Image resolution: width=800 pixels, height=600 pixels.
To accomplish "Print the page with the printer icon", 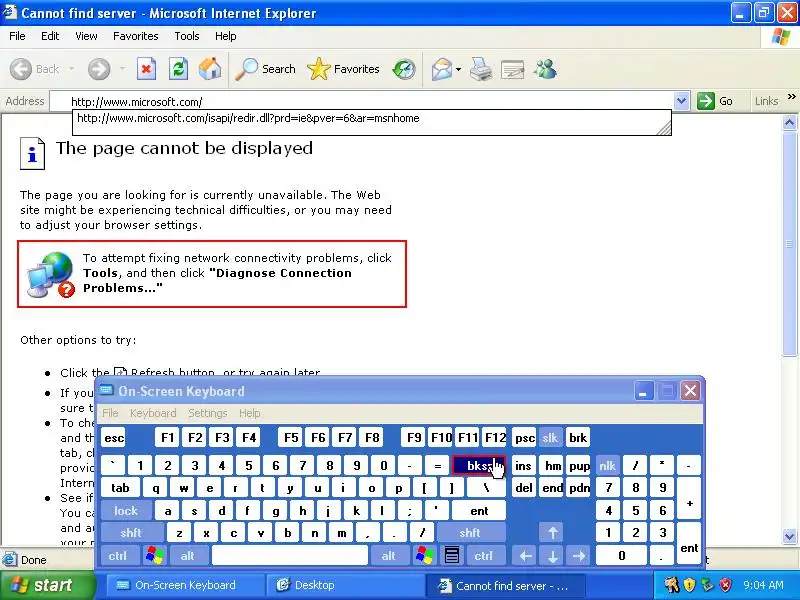I will click(x=480, y=69).
